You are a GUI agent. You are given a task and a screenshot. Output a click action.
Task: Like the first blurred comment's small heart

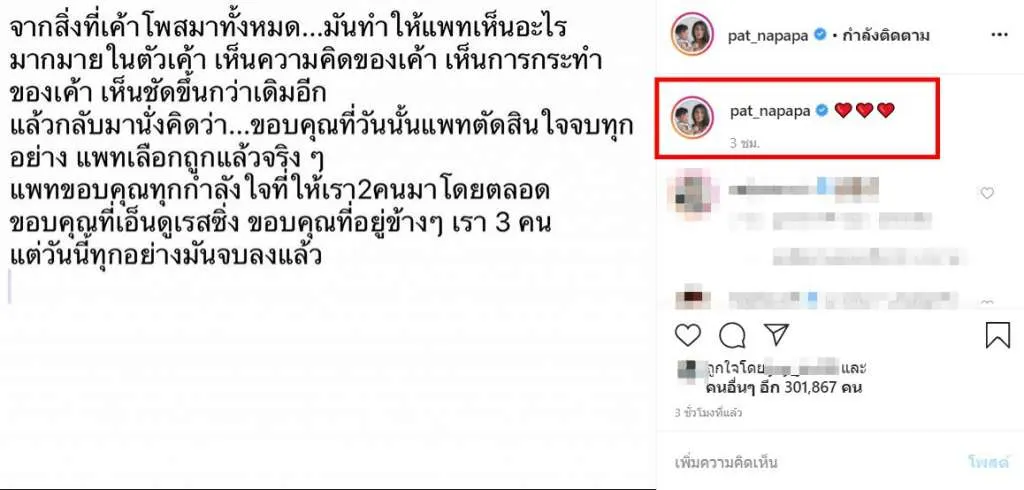987,193
